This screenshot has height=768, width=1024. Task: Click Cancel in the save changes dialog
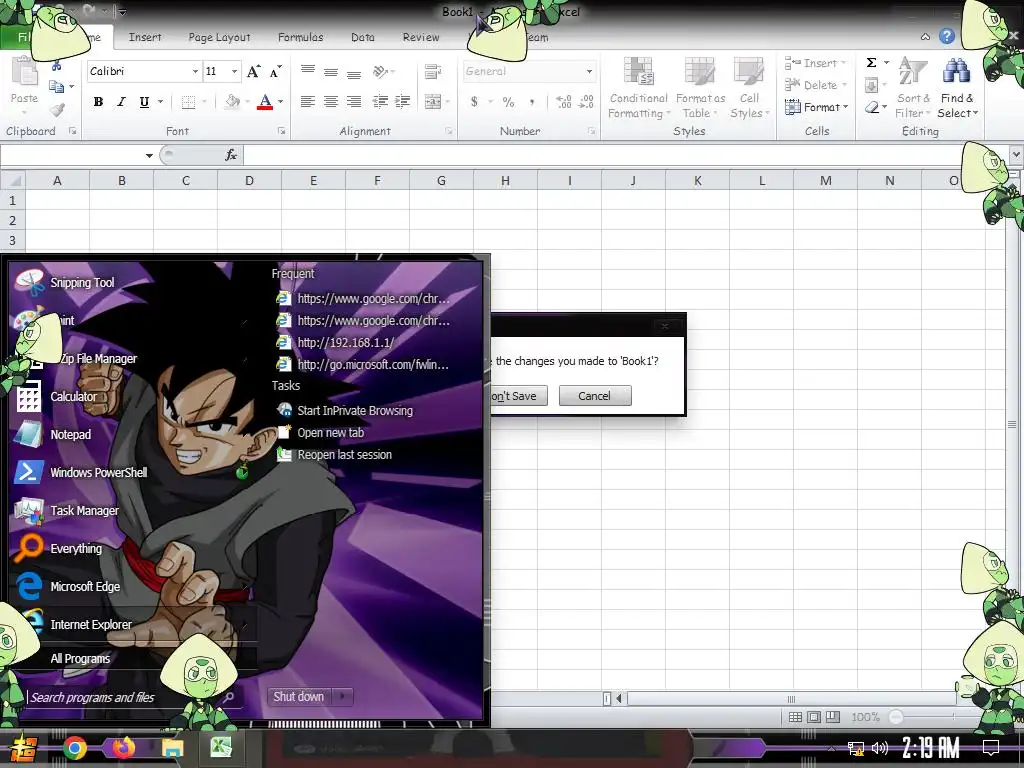tap(594, 396)
